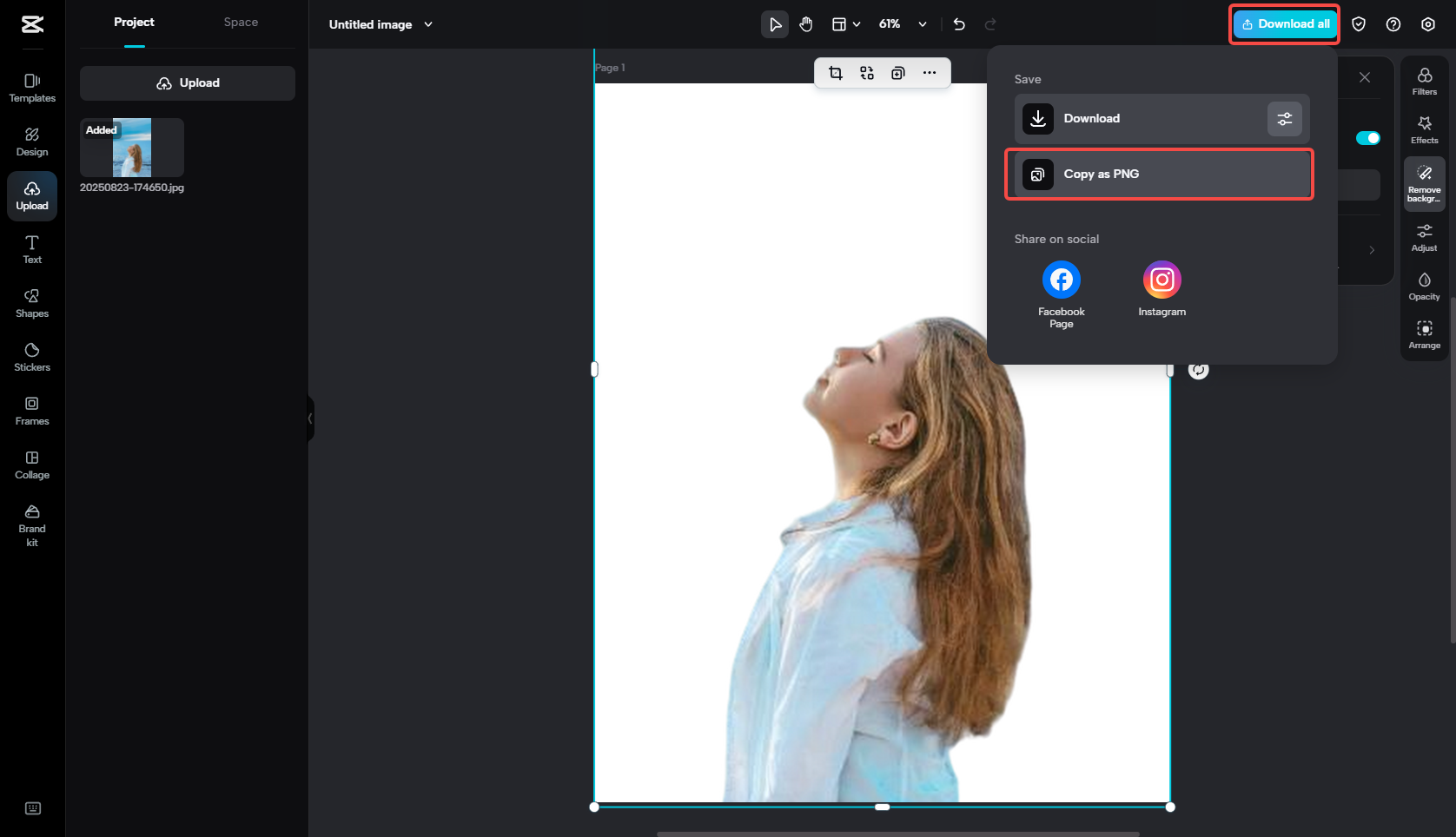This screenshot has width=1456, height=837.
Task: Switch to the Space tab
Action: click(x=241, y=22)
